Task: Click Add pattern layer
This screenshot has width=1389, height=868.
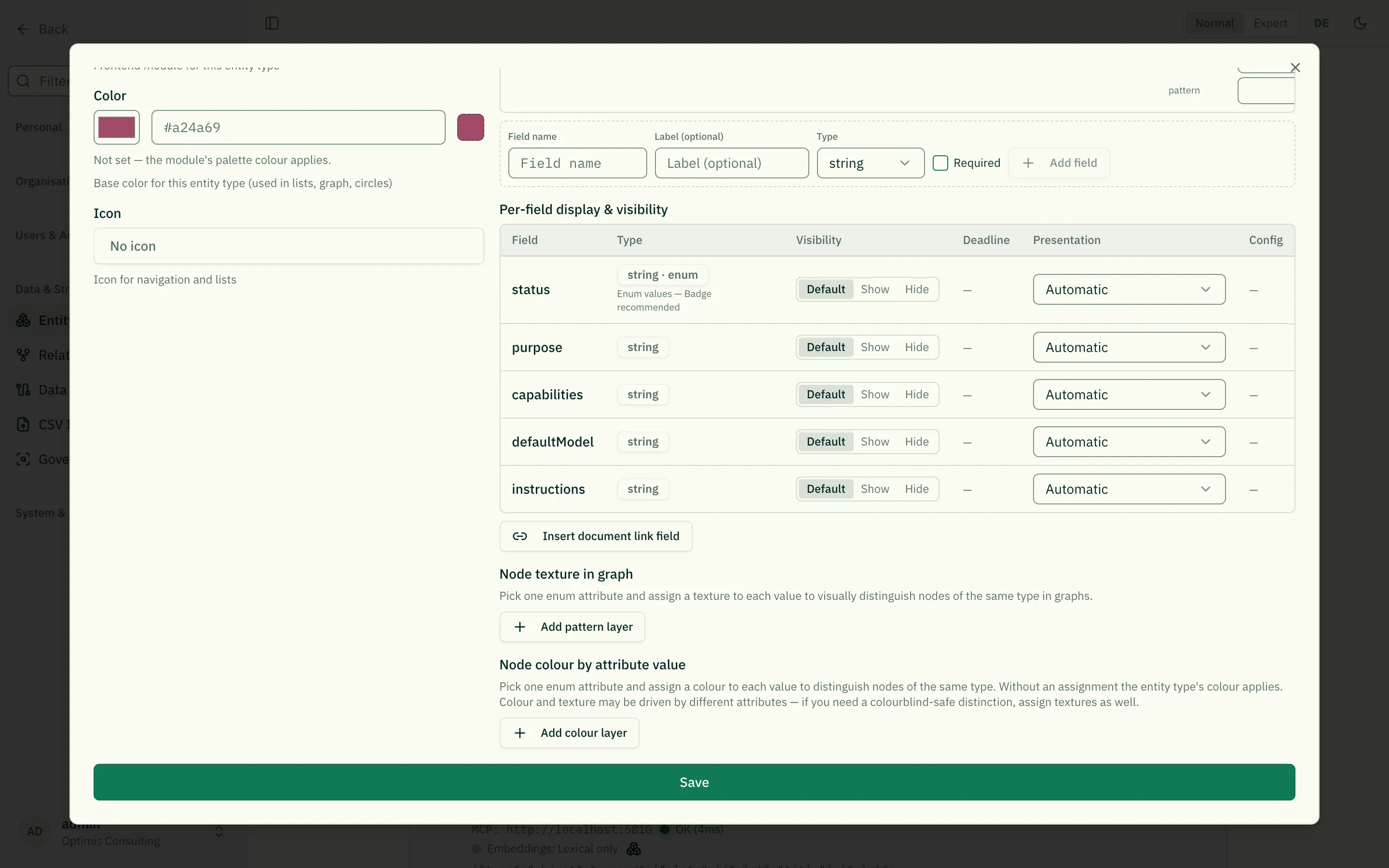Action: tap(572, 627)
